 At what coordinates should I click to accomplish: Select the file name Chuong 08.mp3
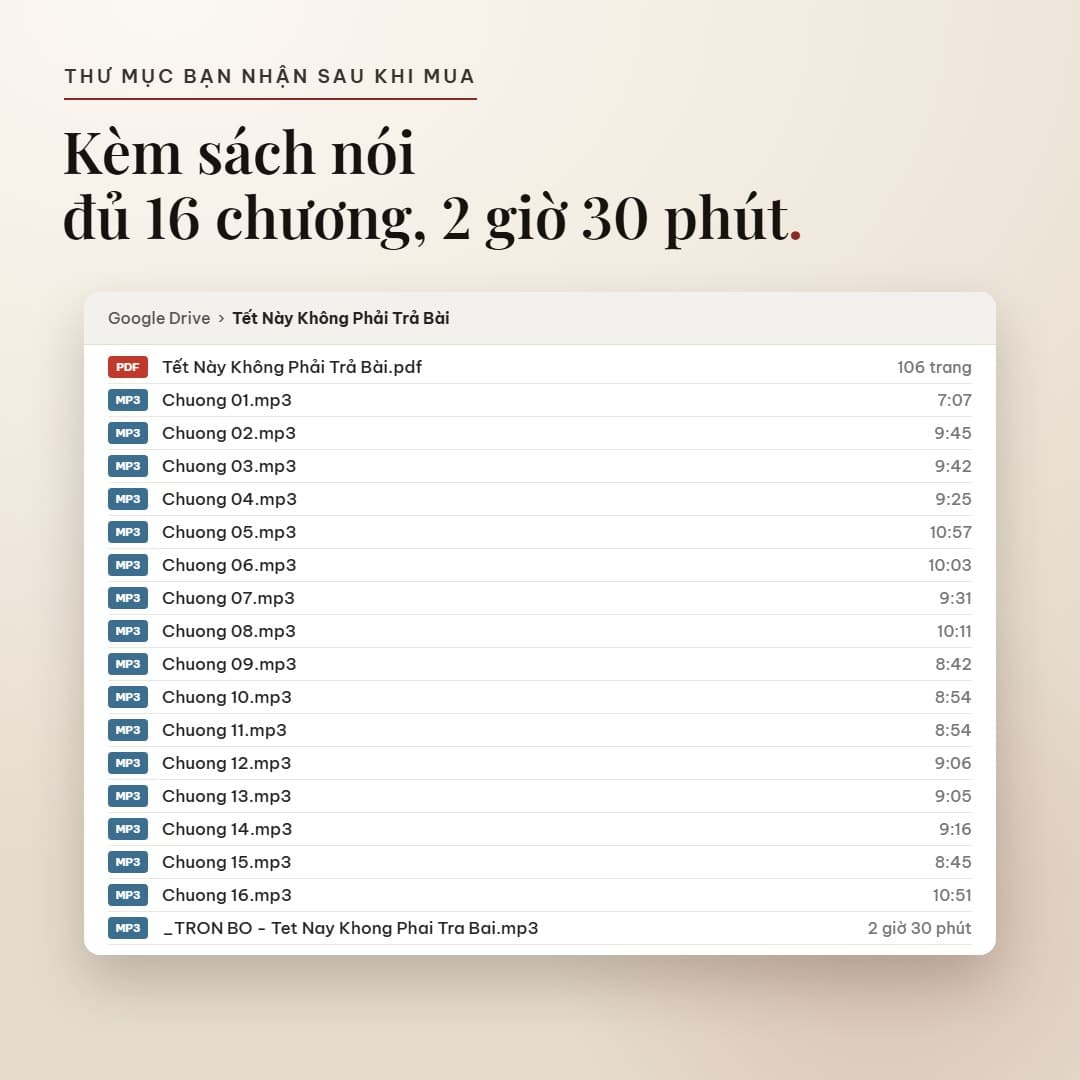pyautogui.click(x=229, y=632)
